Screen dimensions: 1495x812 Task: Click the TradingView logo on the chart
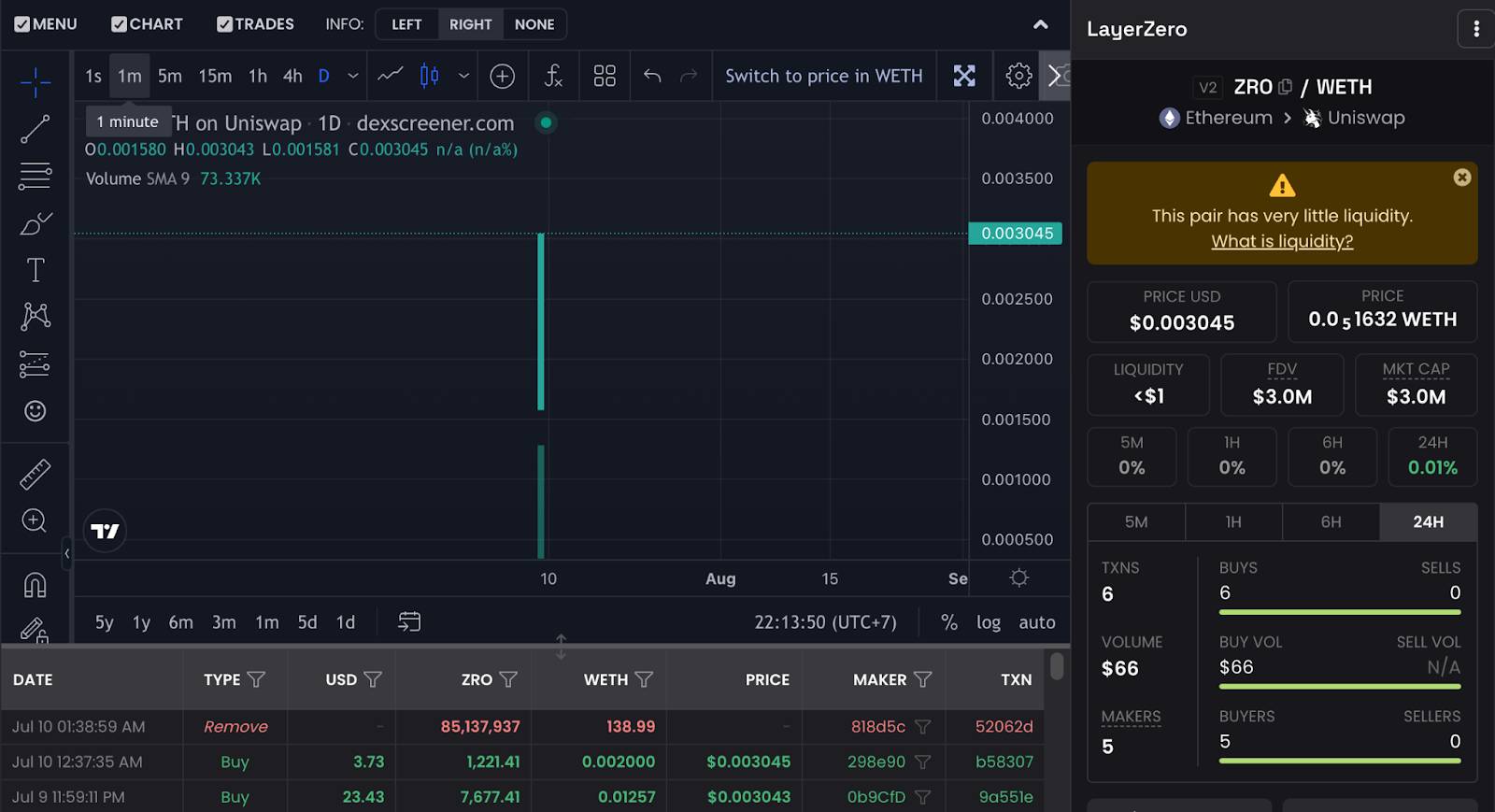coord(105,531)
